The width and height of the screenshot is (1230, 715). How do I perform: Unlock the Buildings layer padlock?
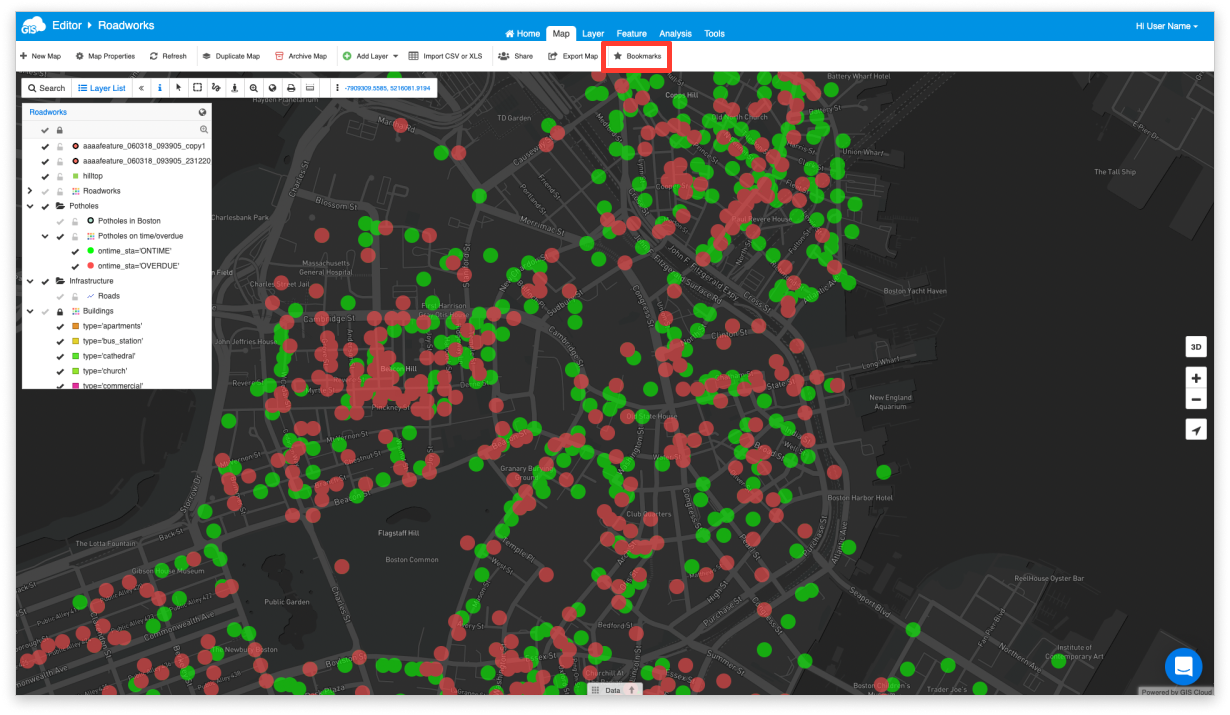click(x=60, y=311)
